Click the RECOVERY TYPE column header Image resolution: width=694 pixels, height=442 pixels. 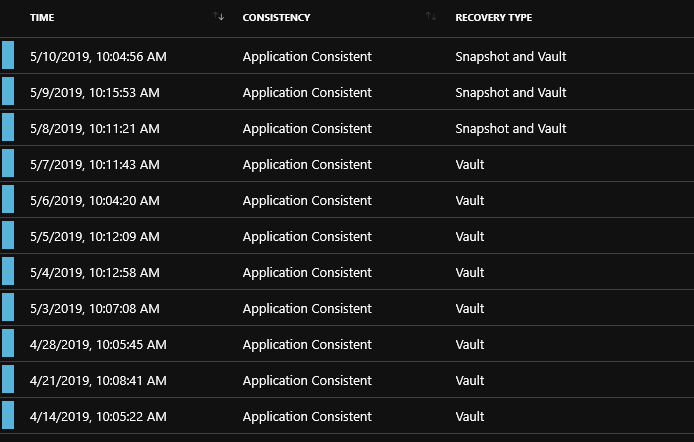tap(494, 18)
